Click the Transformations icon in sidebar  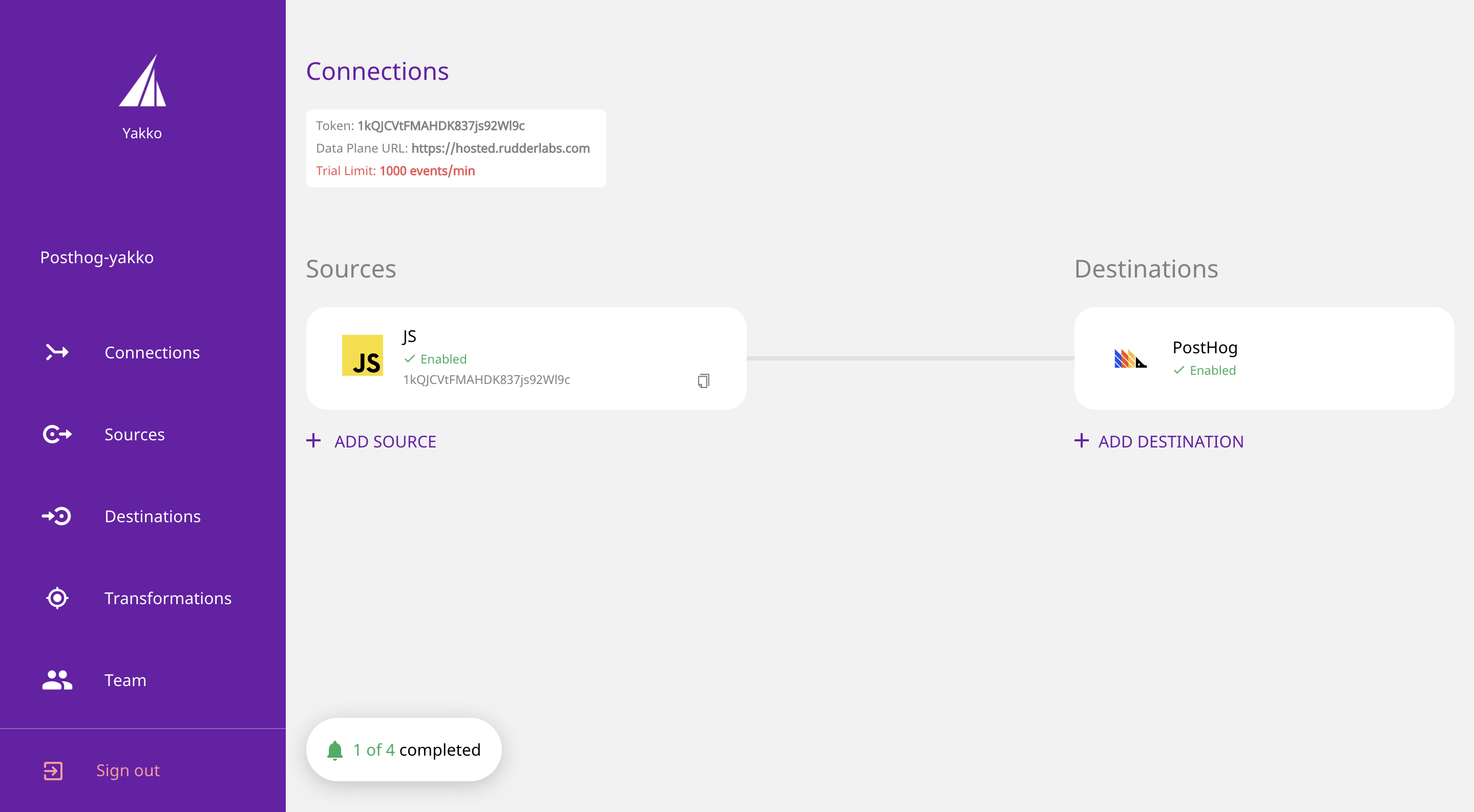[58, 598]
